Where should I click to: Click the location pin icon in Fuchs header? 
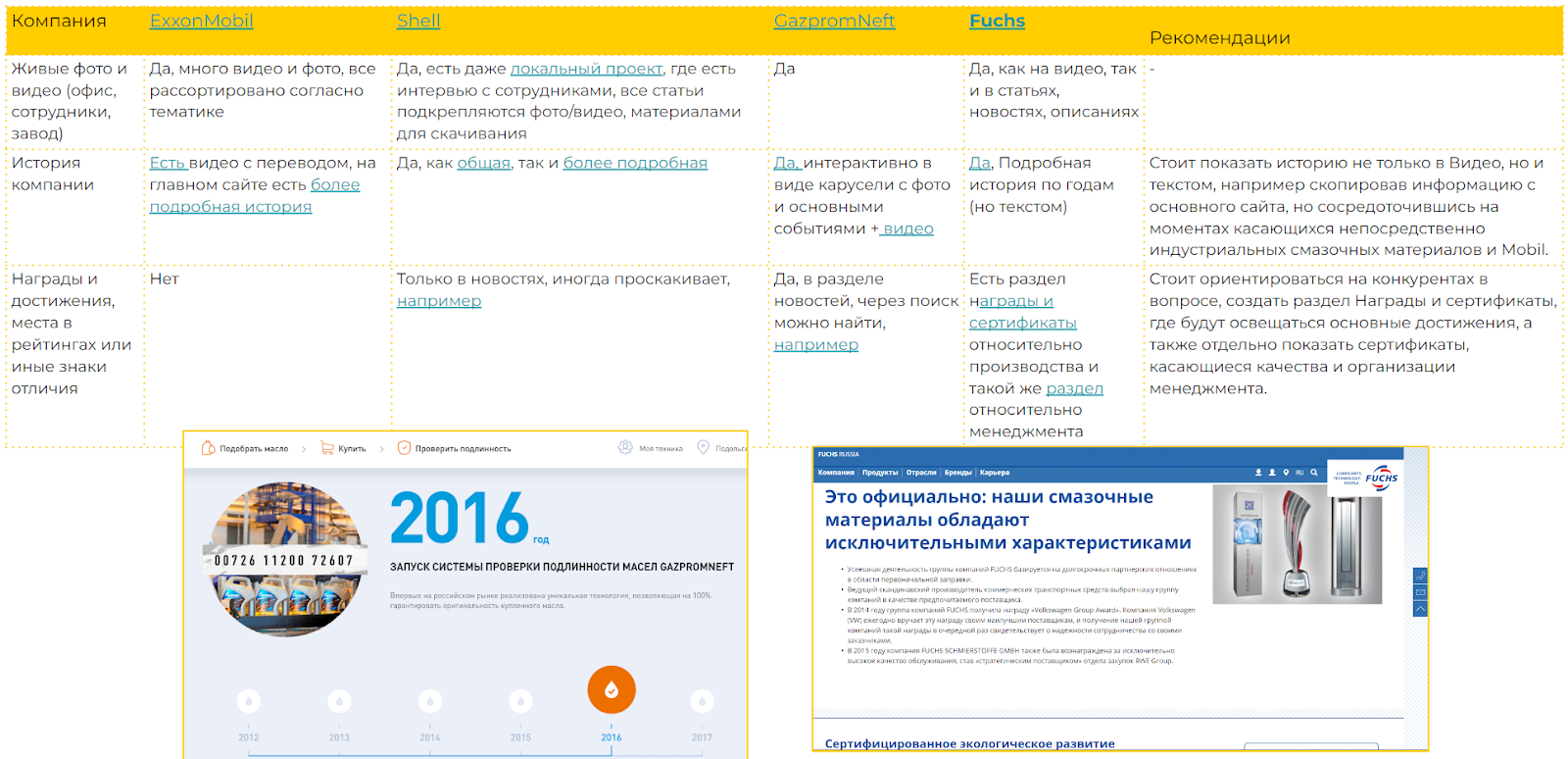point(1286,473)
